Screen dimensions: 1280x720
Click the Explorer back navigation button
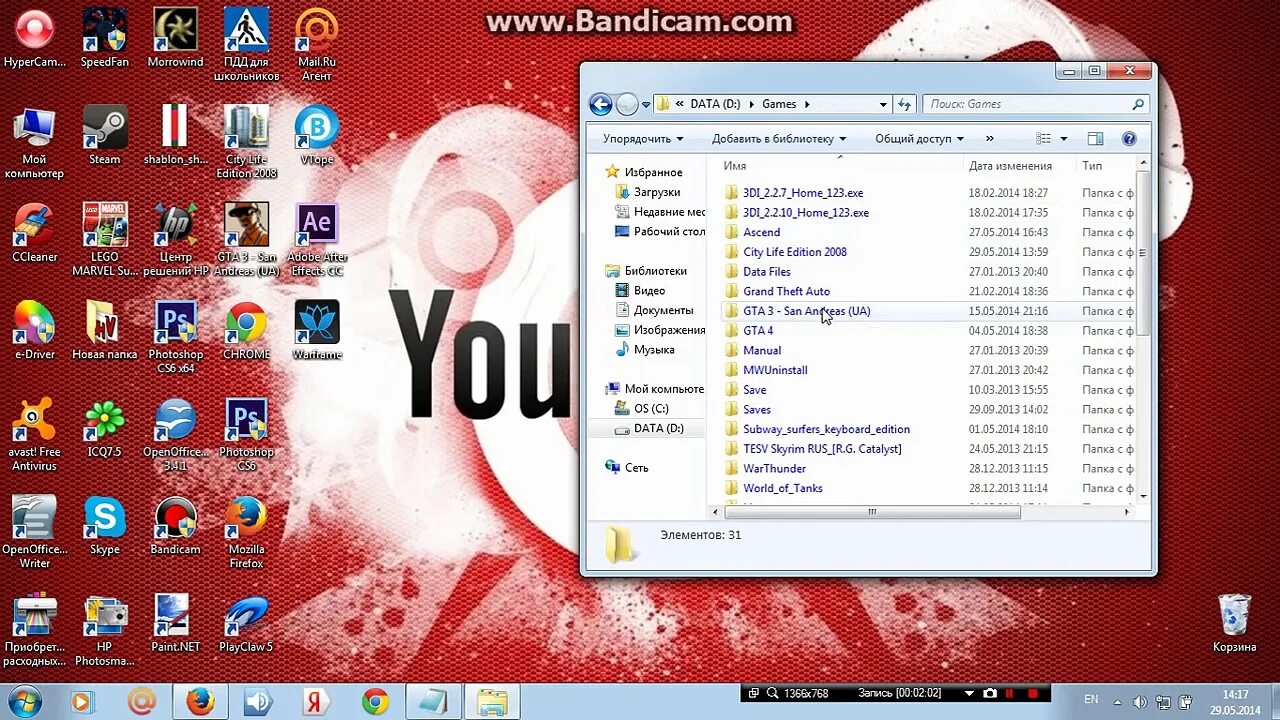coord(600,104)
